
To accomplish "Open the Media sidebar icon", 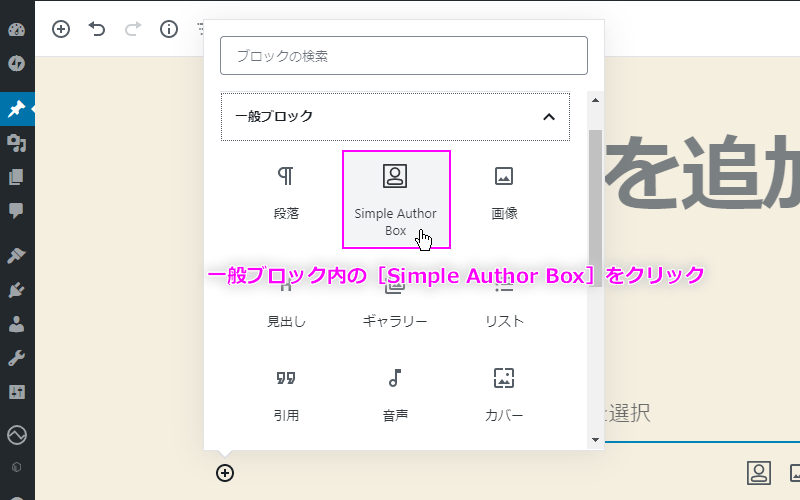I will (16, 143).
